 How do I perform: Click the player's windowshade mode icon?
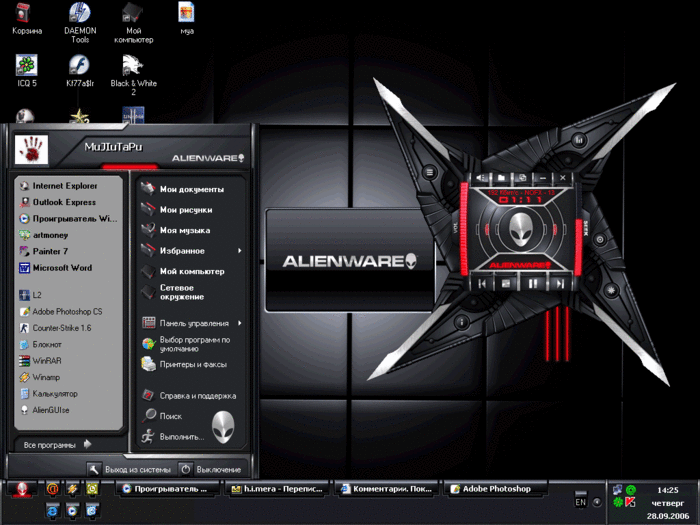coord(522,178)
